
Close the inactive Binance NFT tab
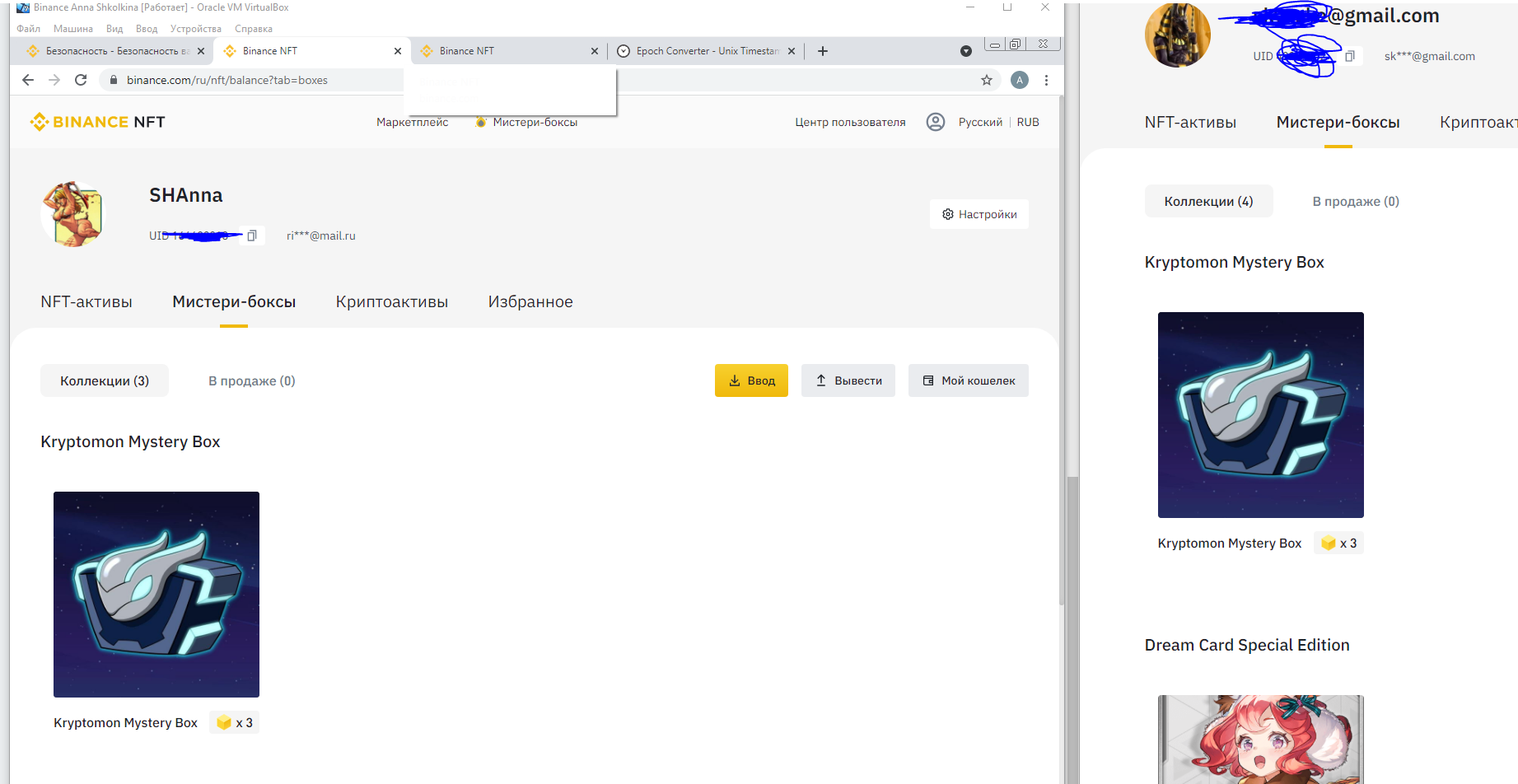point(595,51)
